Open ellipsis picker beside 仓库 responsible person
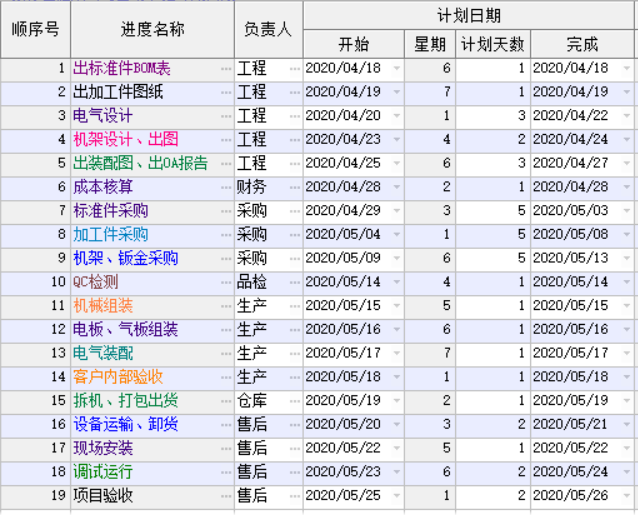 point(295,401)
